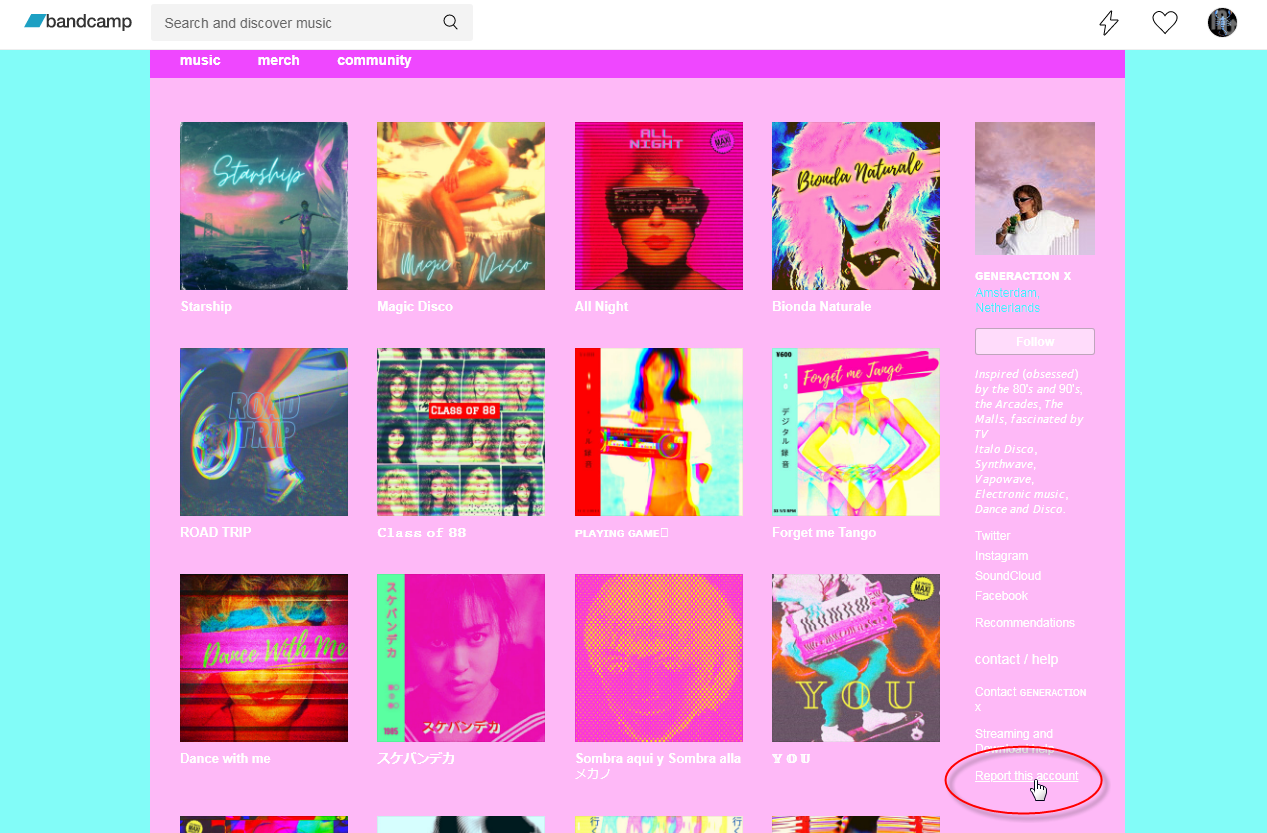Open the Bionda Naturale album cover

[856, 206]
